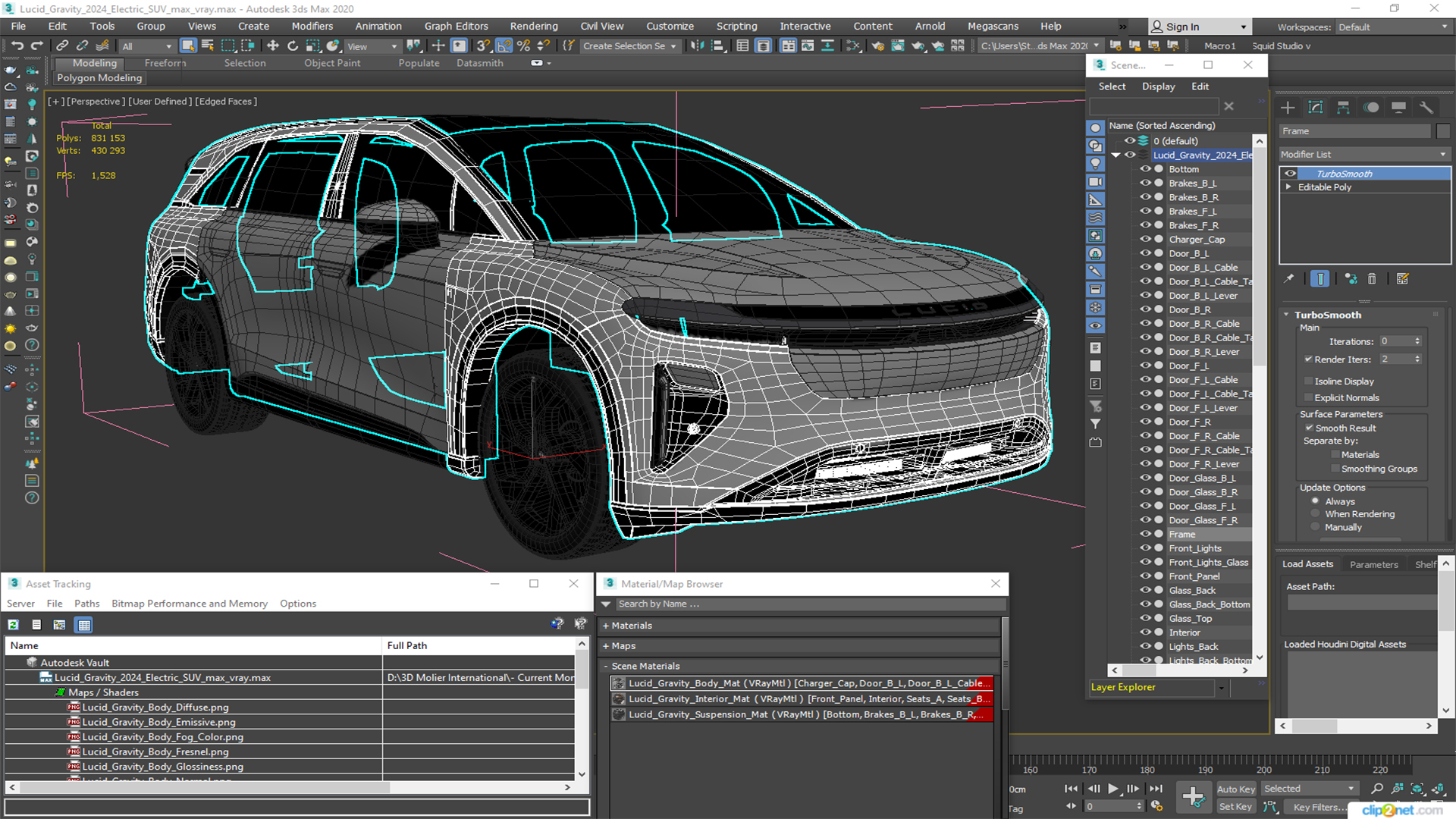
Task: Activate the Select and Rotate tool
Action: pos(293,46)
